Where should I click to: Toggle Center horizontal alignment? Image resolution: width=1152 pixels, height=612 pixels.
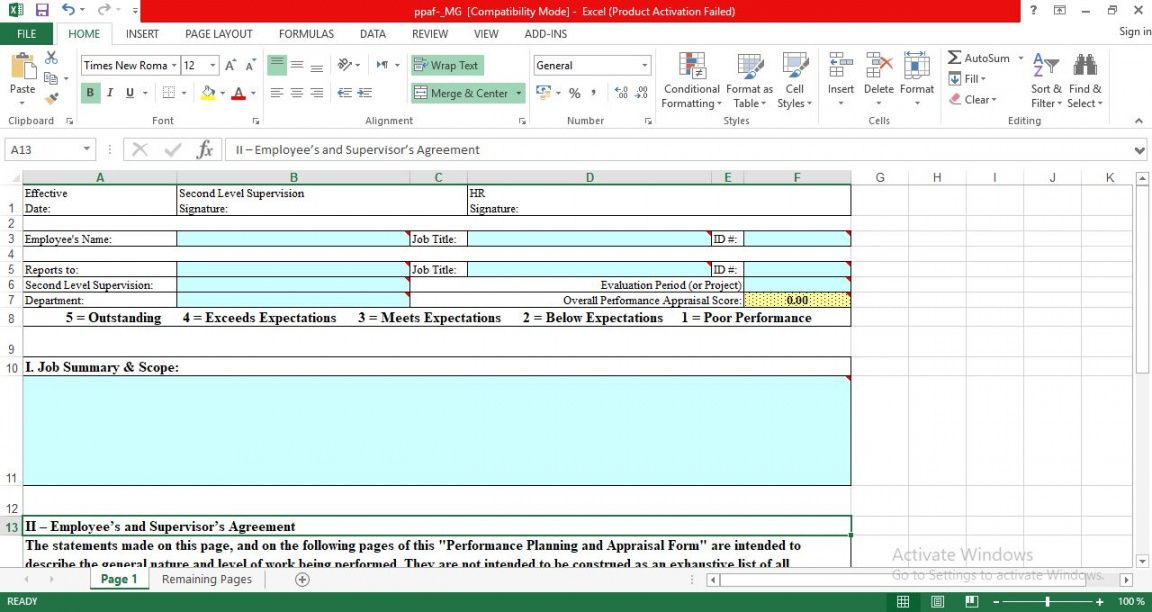pyautogui.click(x=297, y=93)
